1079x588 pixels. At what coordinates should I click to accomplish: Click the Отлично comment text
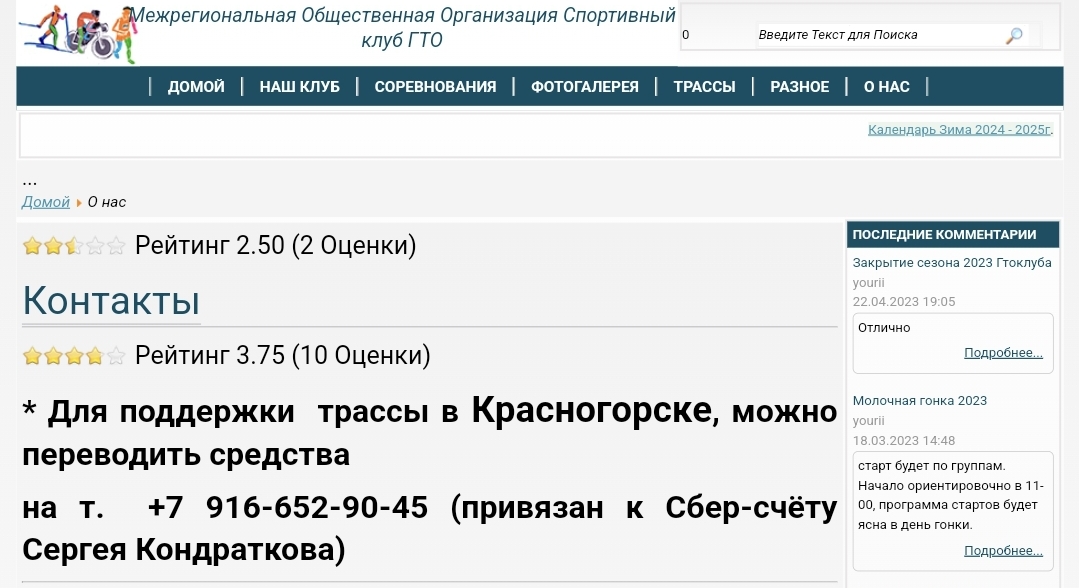(x=884, y=328)
